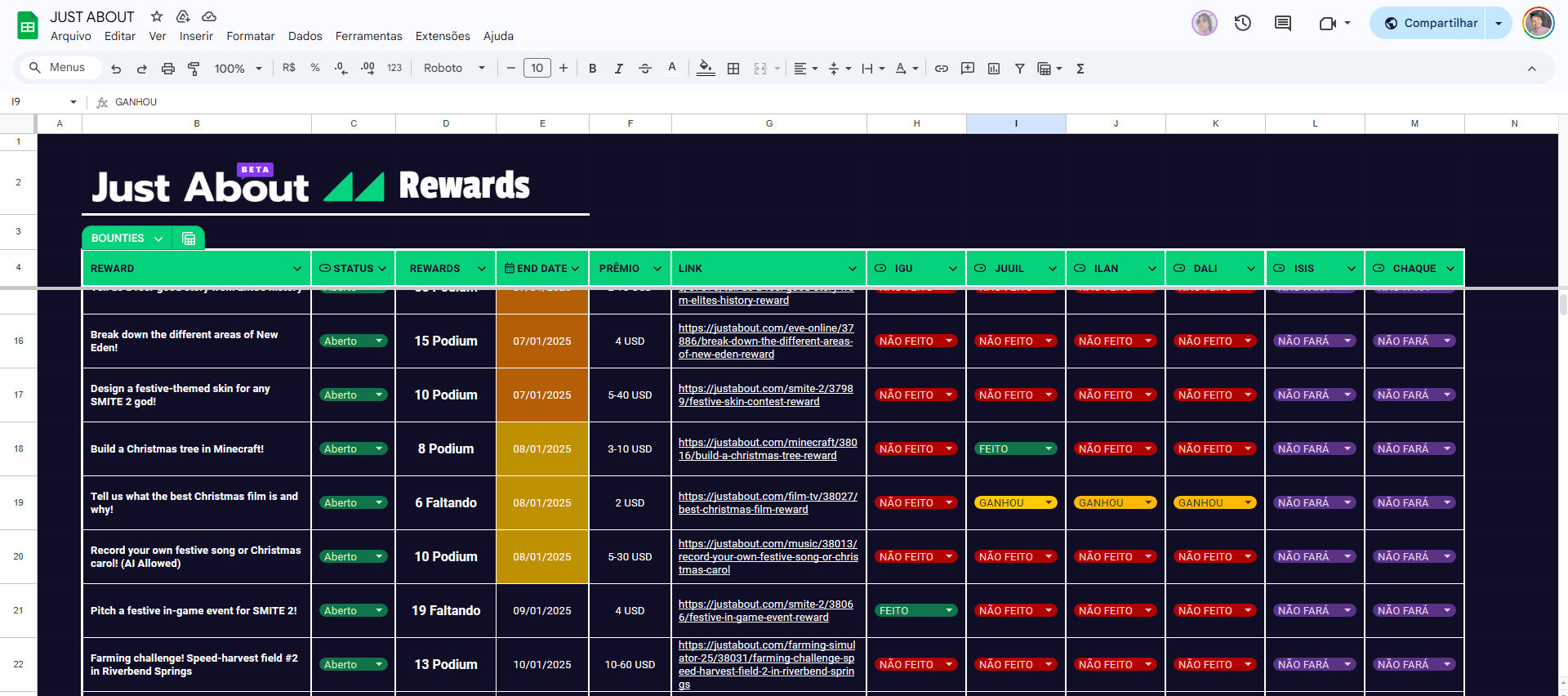Open the Roboto font dropdown
Screen dimensions: 1568x696
[x=454, y=69]
